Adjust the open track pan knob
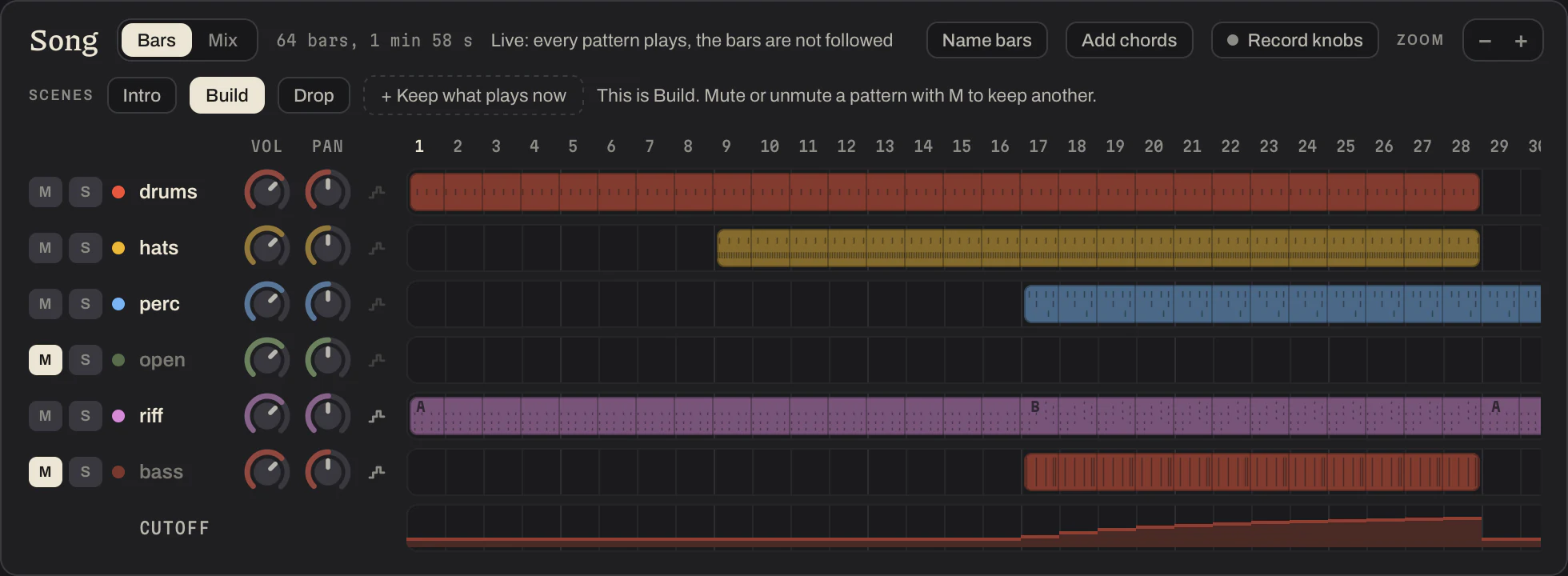The image size is (1568, 576). (327, 360)
